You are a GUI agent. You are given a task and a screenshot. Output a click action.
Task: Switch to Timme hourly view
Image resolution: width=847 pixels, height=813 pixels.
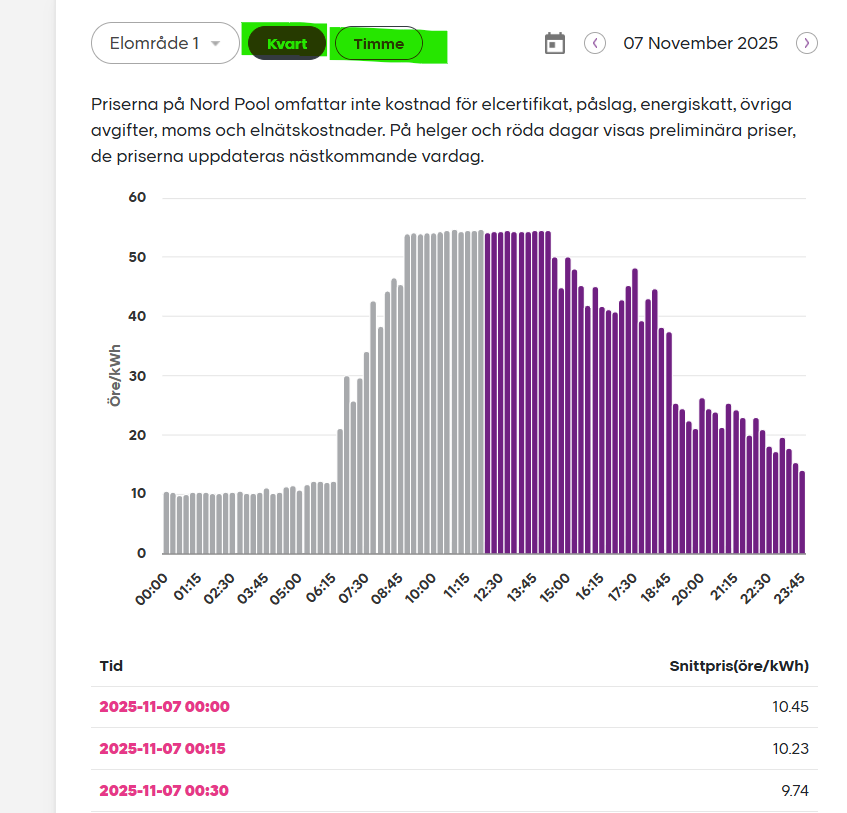pos(378,44)
